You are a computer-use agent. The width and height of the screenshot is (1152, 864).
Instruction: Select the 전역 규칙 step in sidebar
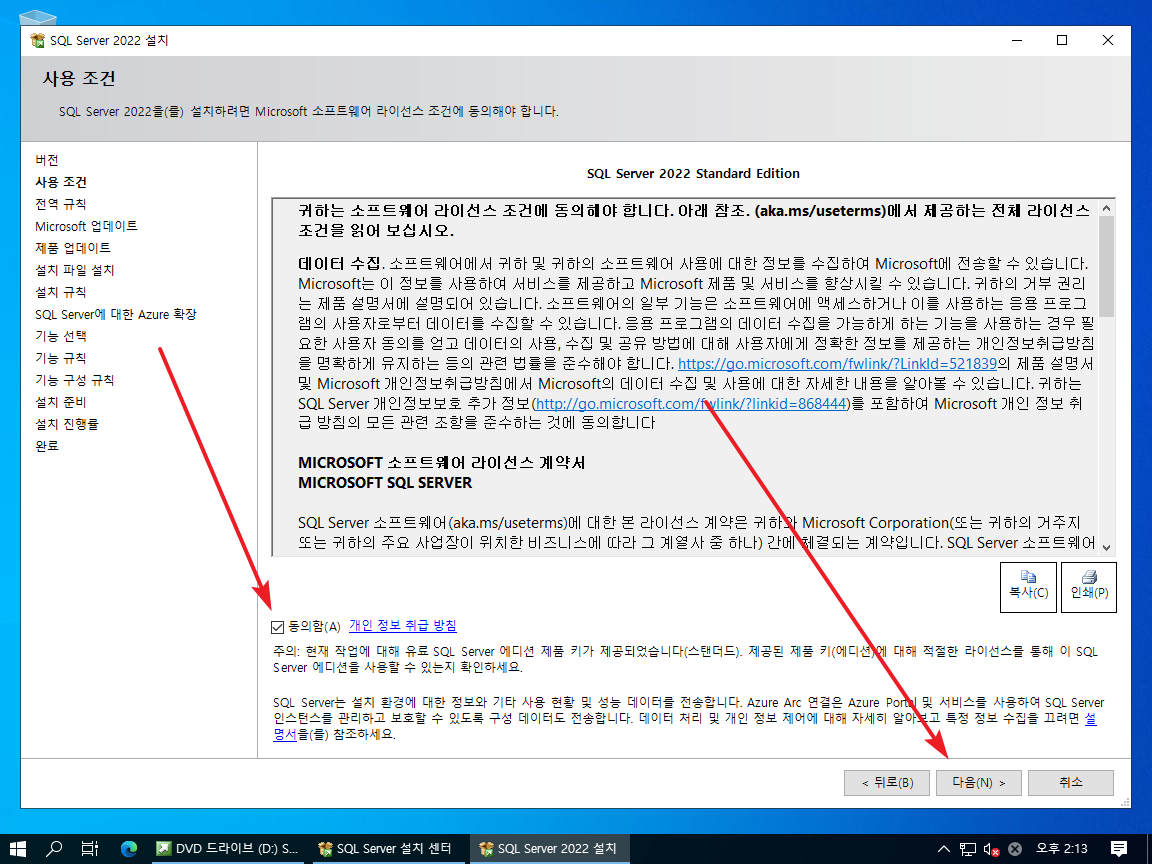click(x=61, y=204)
